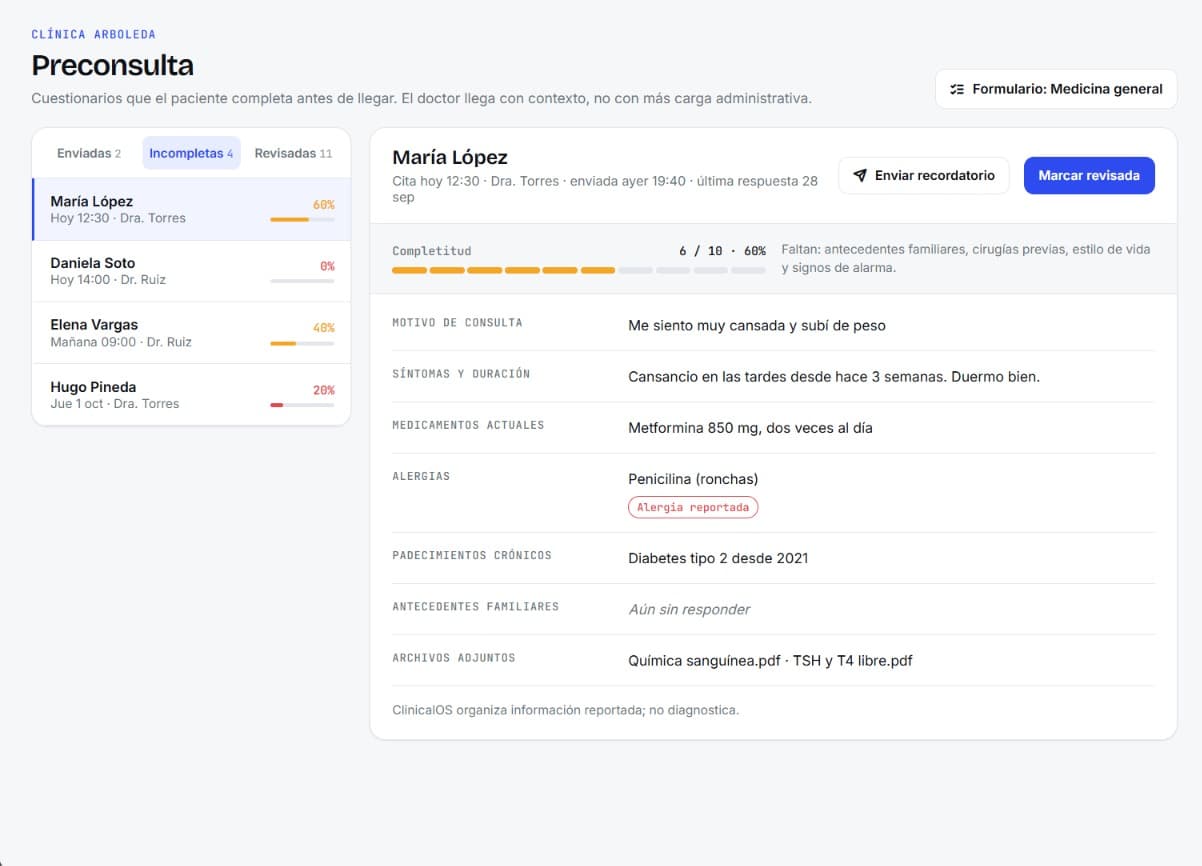Click the checklist icon beside Formulario
1202x866 pixels.
(957, 89)
